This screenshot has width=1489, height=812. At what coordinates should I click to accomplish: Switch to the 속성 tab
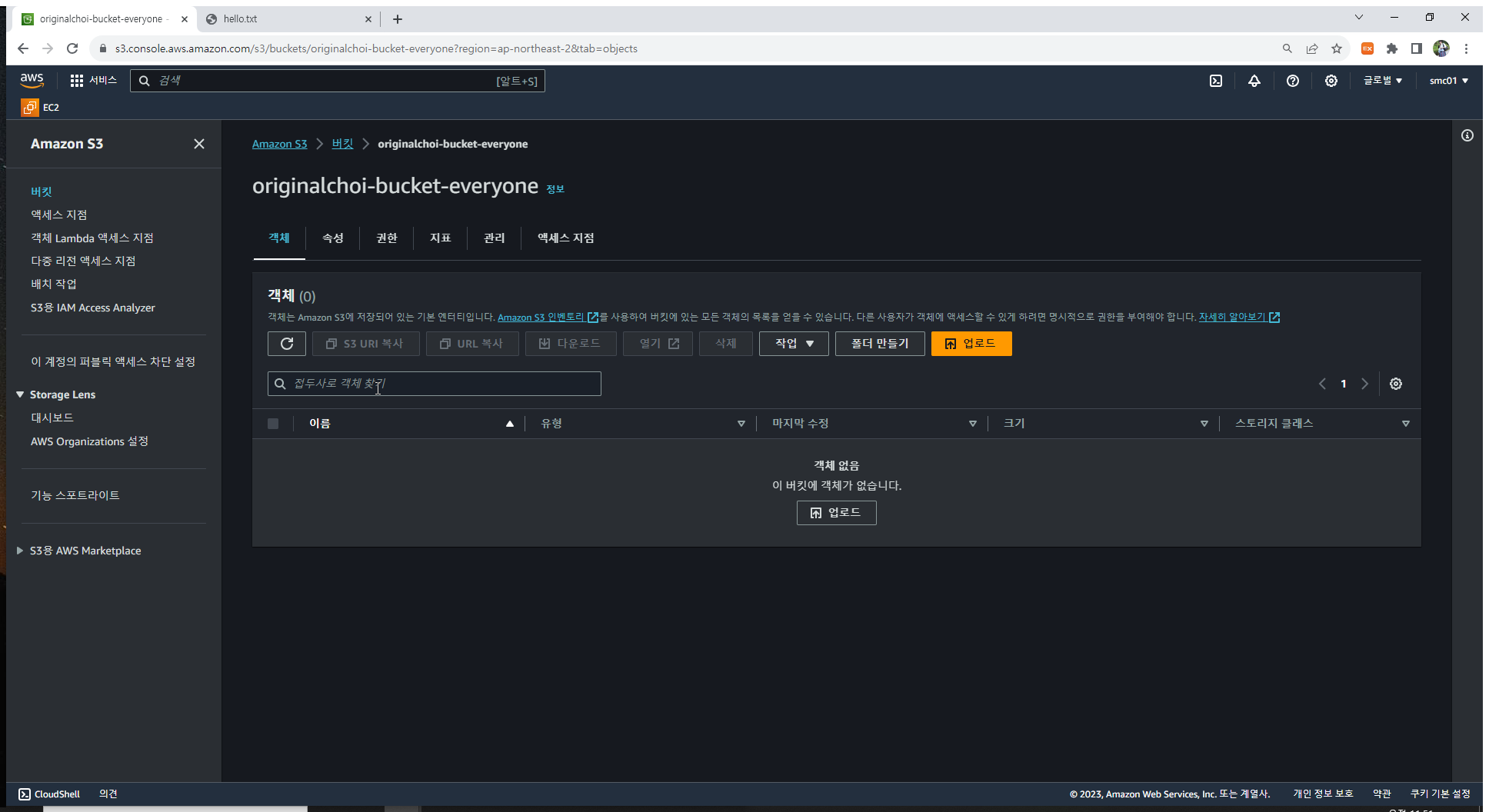(x=333, y=238)
